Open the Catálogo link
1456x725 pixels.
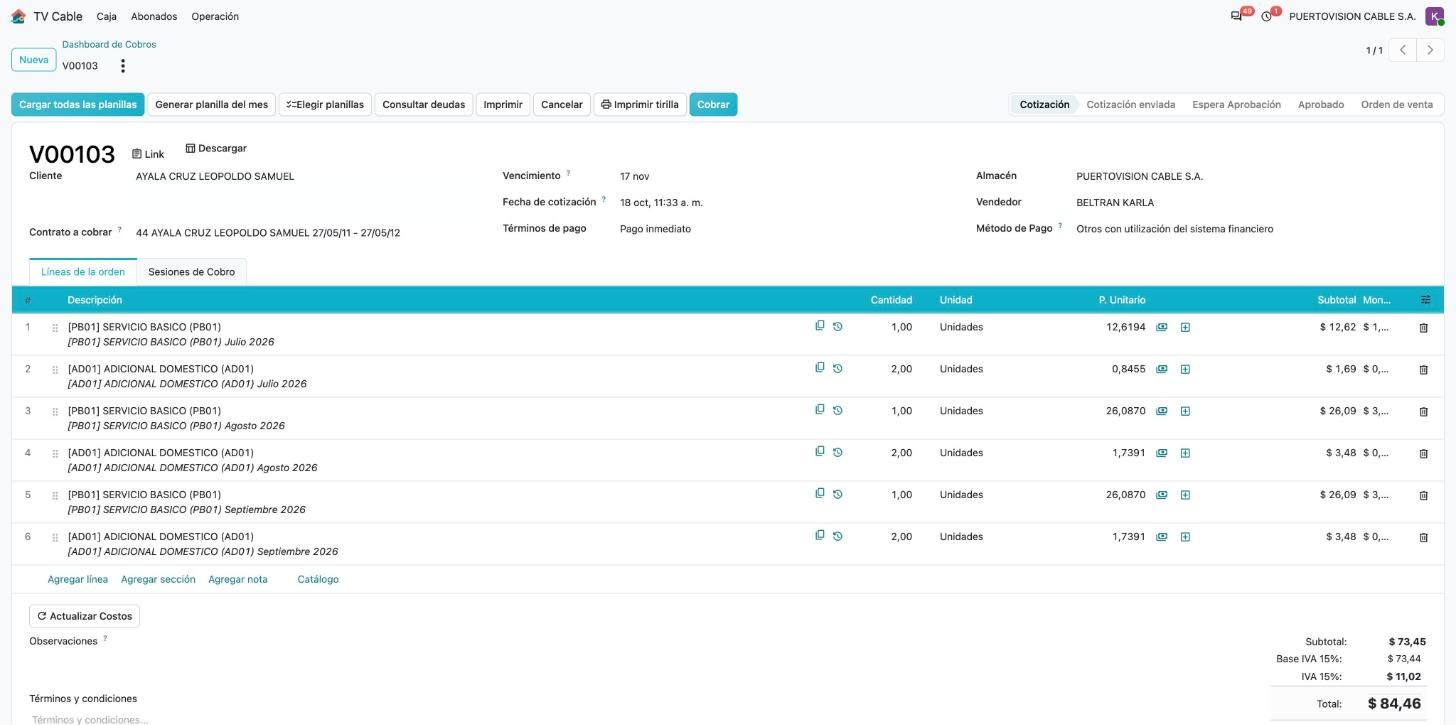pos(318,579)
